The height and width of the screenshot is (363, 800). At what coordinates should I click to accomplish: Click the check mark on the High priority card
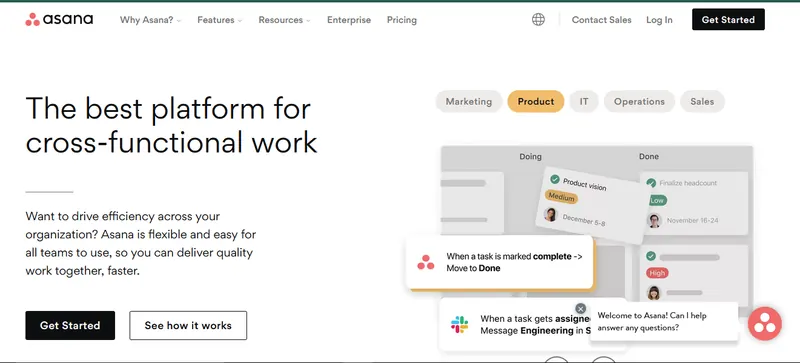pos(651,256)
